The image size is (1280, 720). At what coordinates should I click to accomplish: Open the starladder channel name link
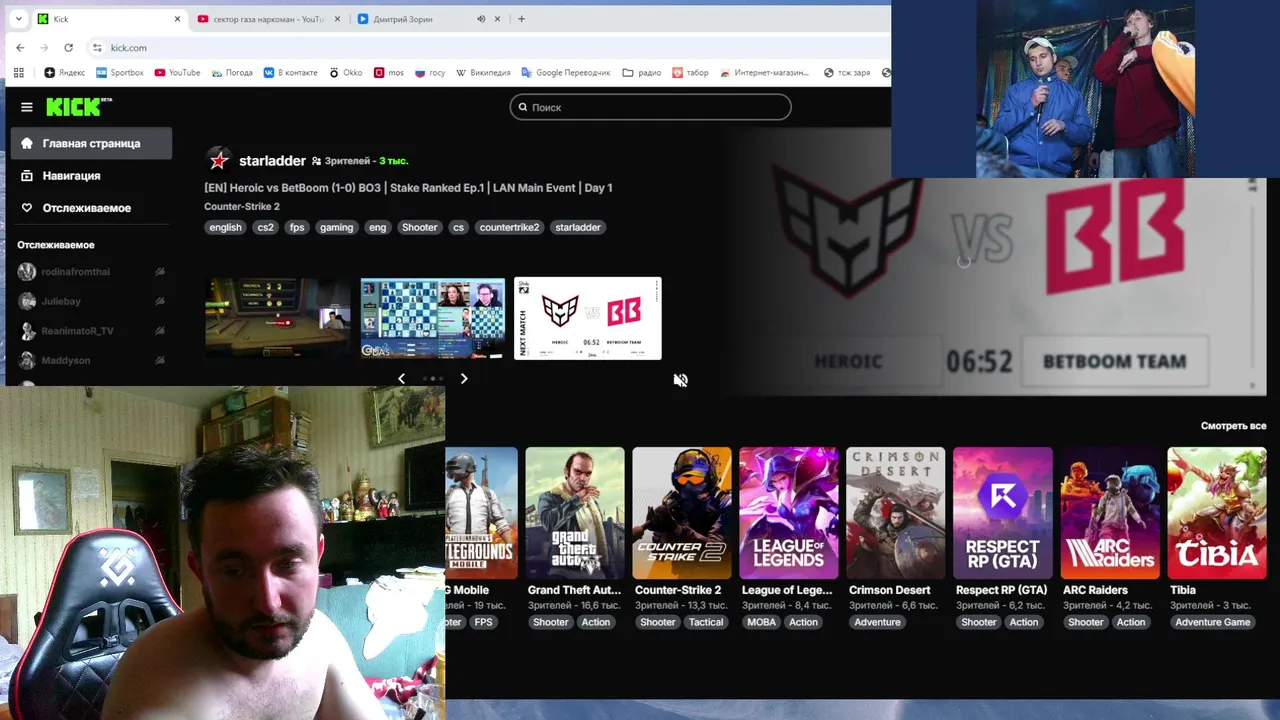272,160
